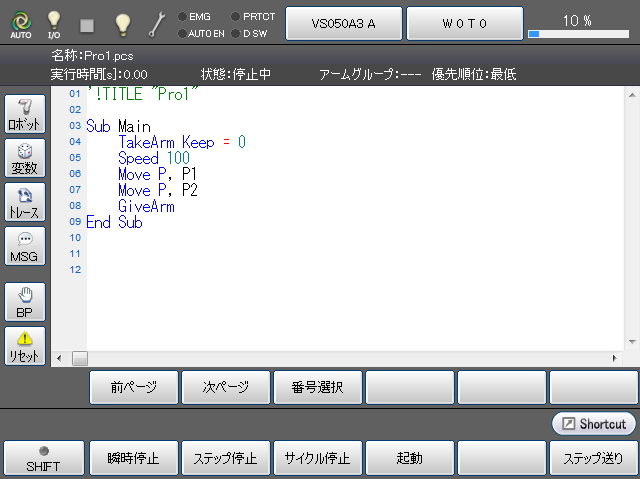Open the W0 T0 work/tool selector
This screenshot has width=640, height=479.
pyautogui.click(x=464, y=22)
